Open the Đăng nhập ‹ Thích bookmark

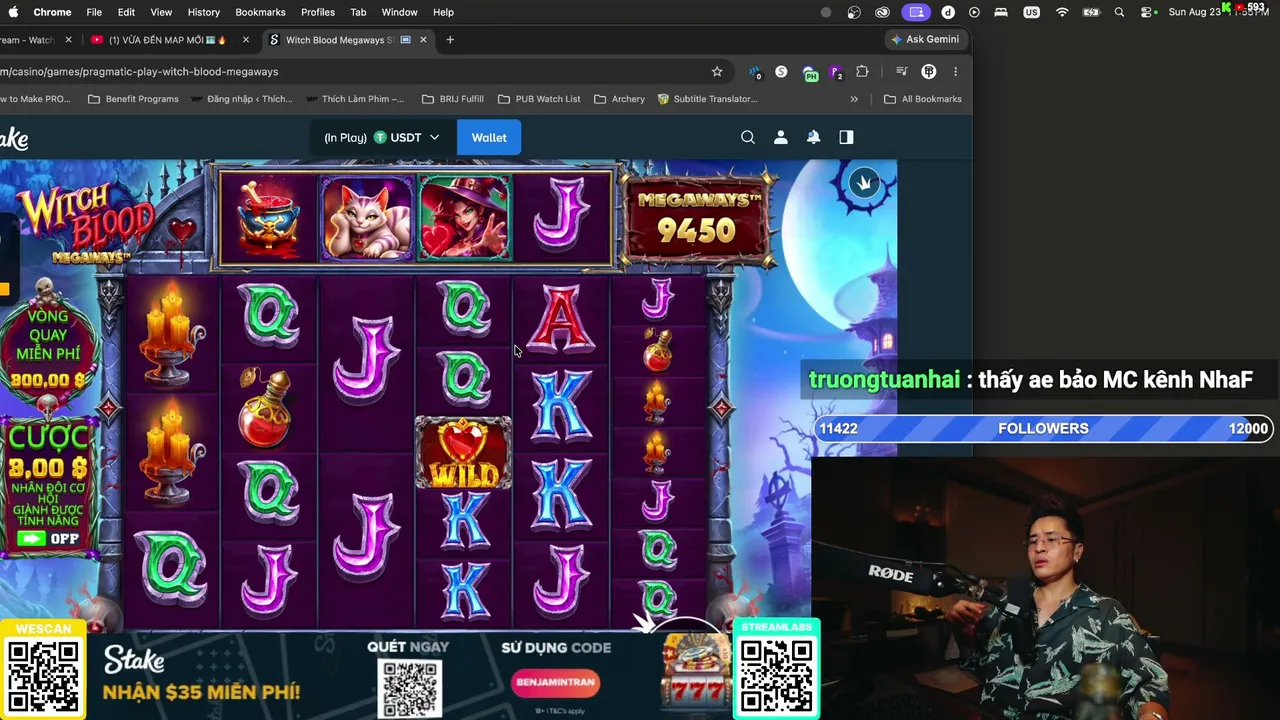[x=241, y=99]
